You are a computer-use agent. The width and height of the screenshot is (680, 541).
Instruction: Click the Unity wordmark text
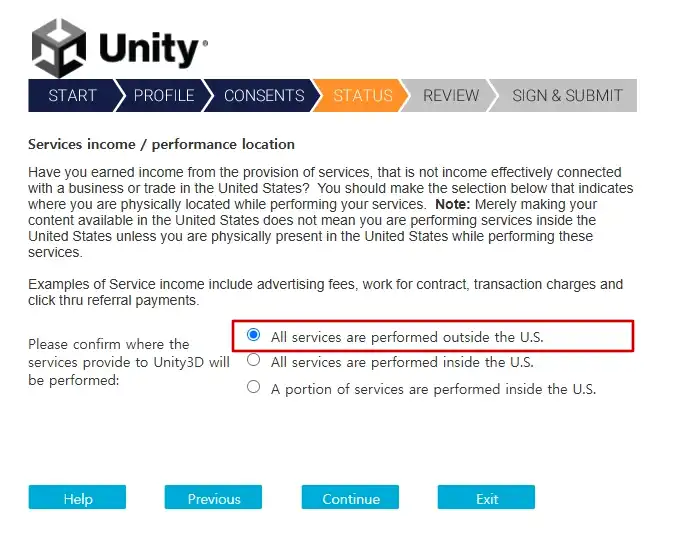coord(149,49)
